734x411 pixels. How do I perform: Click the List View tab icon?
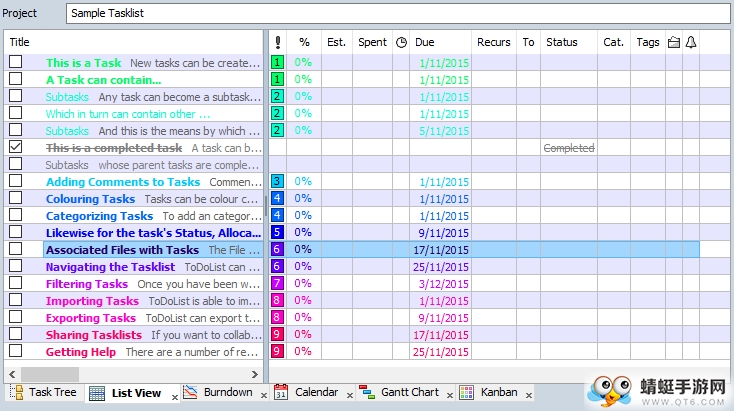tap(96, 393)
